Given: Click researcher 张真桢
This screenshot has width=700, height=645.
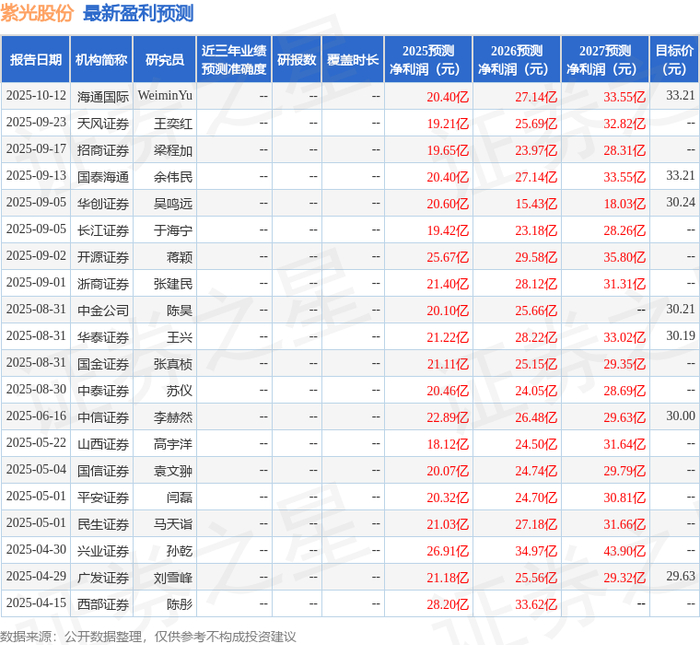Looking at the screenshot, I should coord(173,364).
